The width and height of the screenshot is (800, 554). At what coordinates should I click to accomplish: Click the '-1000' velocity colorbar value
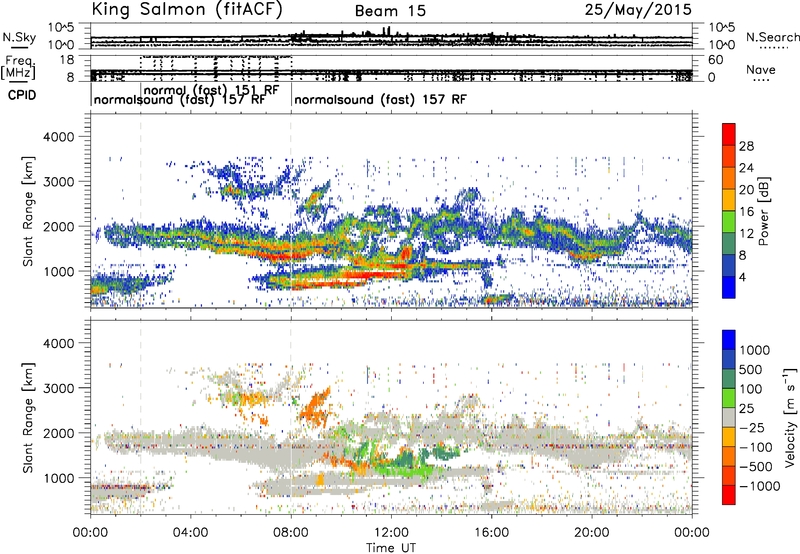click(x=760, y=486)
